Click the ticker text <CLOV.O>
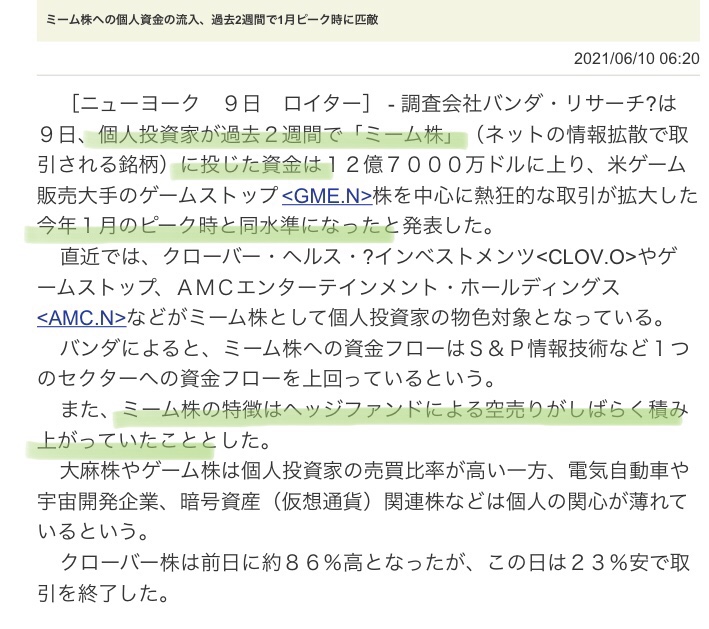 pyautogui.click(x=586, y=256)
